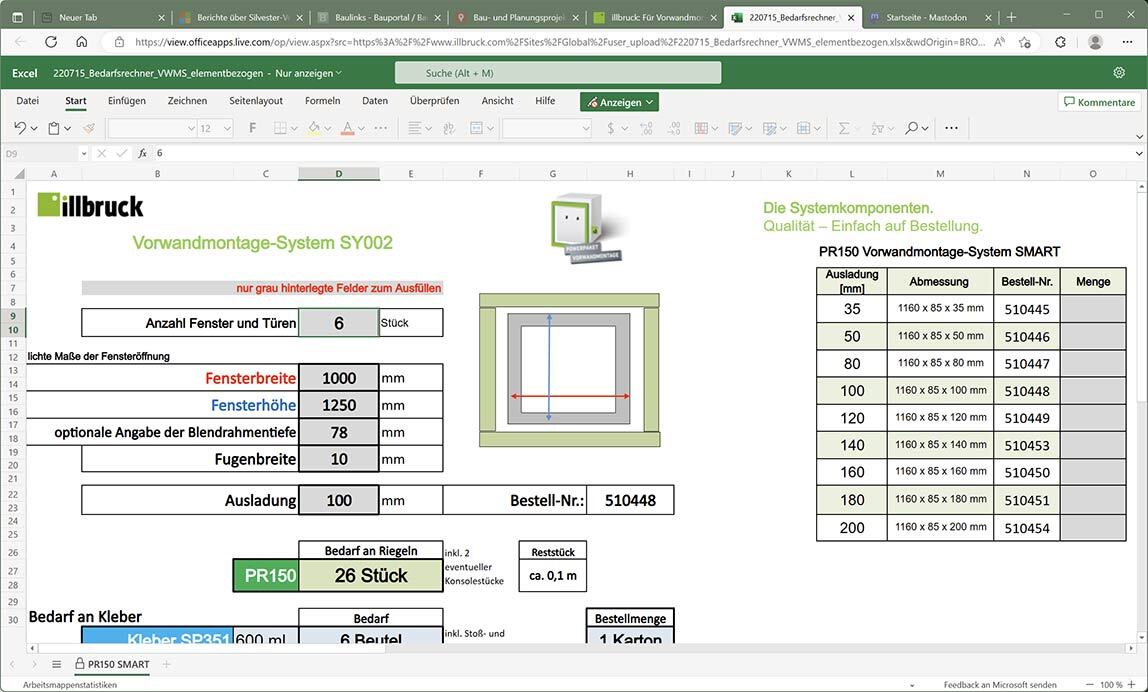1148x692 pixels.
Task: Open the Seitenlayout tab
Action: 256,101
